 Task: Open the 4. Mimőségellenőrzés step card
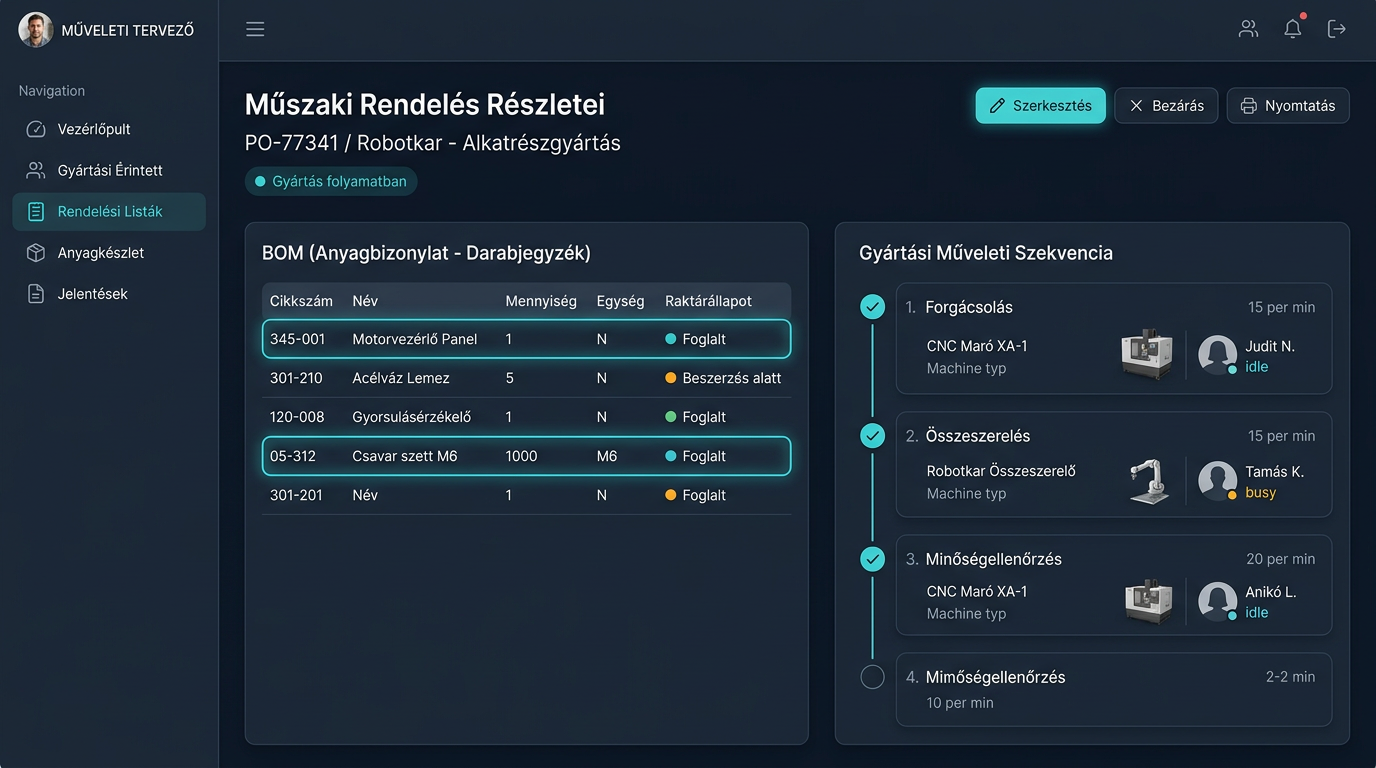tap(1114, 689)
